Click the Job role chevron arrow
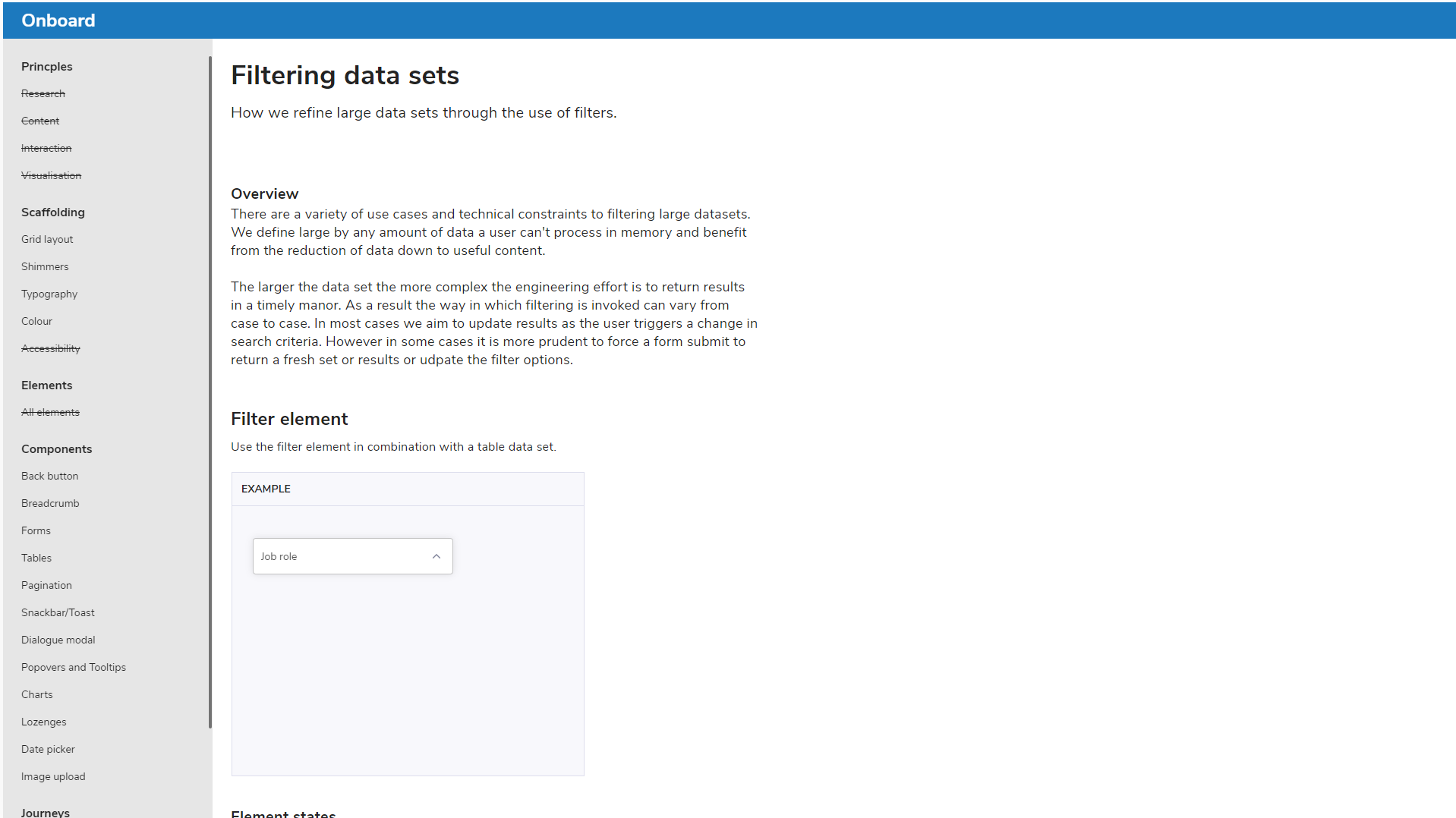The height and width of the screenshot is (818, 1456). click(x=436, y=556)
